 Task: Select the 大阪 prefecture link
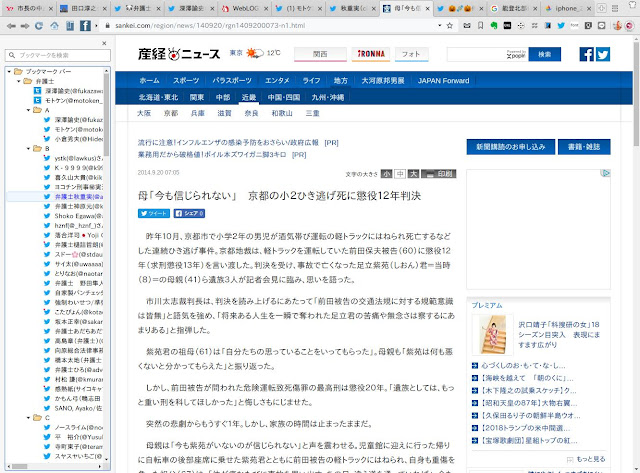click(x=144, y=113)
